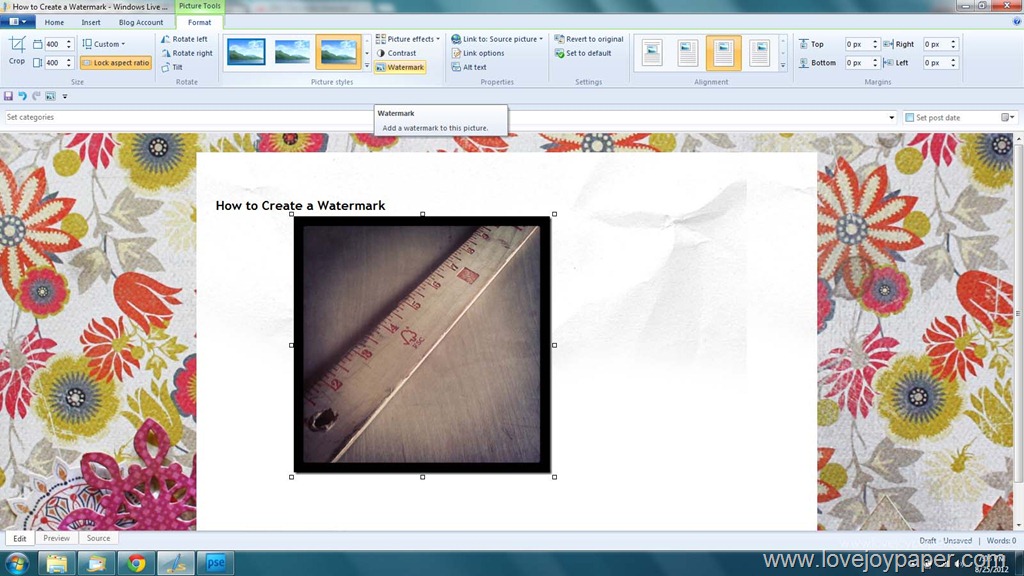The height and width of the screenshot is (576, 1024).
Task: Click Set to default
Action: tap(583, 53)
